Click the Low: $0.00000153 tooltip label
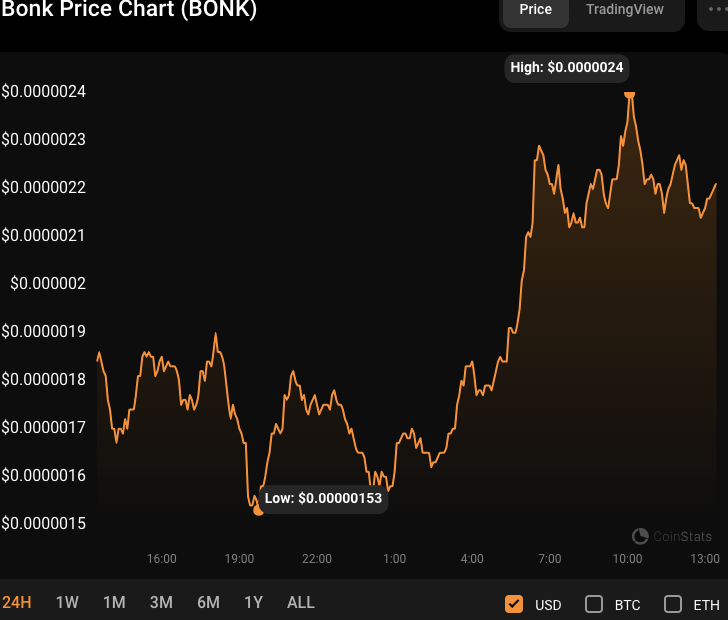Image resolution: width=728 pixels, height=620 pixels. (323, 497)
